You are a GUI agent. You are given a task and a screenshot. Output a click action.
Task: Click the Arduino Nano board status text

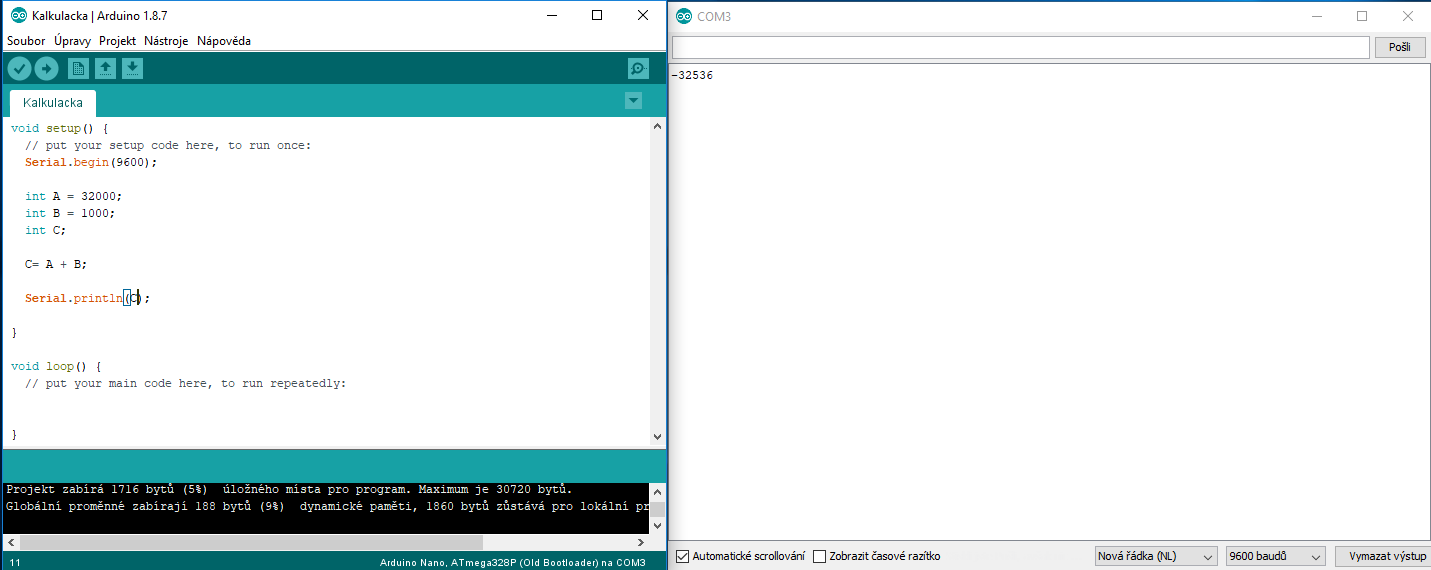coord(512,562)
